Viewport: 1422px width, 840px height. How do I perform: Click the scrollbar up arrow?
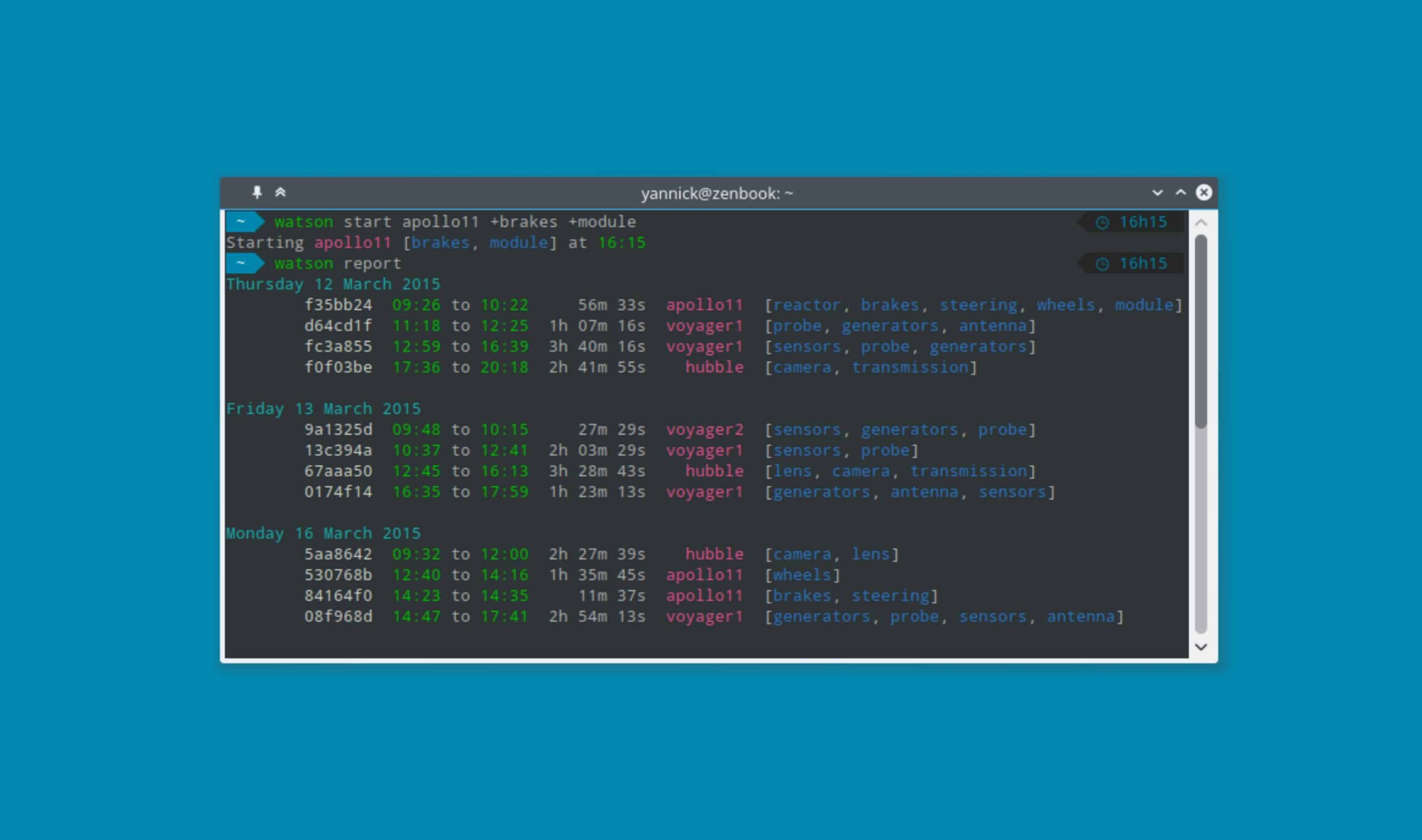coord(1200,223)
